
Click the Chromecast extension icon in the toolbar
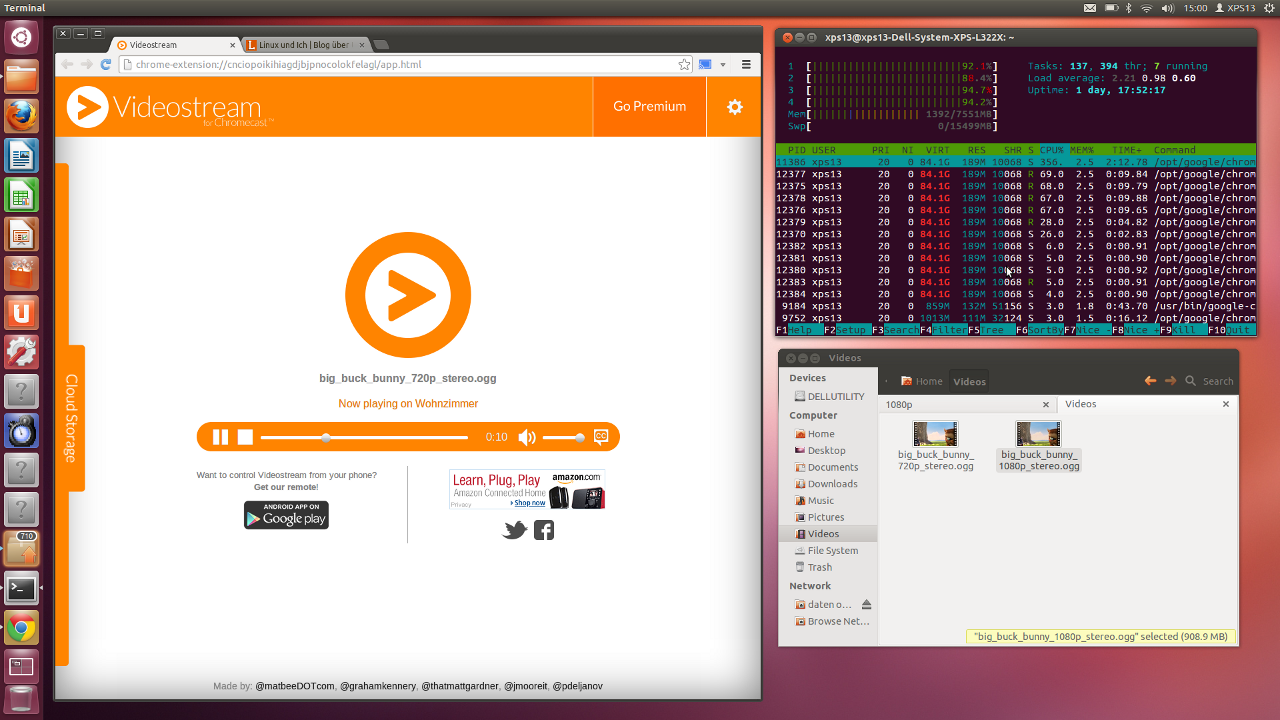706,64
